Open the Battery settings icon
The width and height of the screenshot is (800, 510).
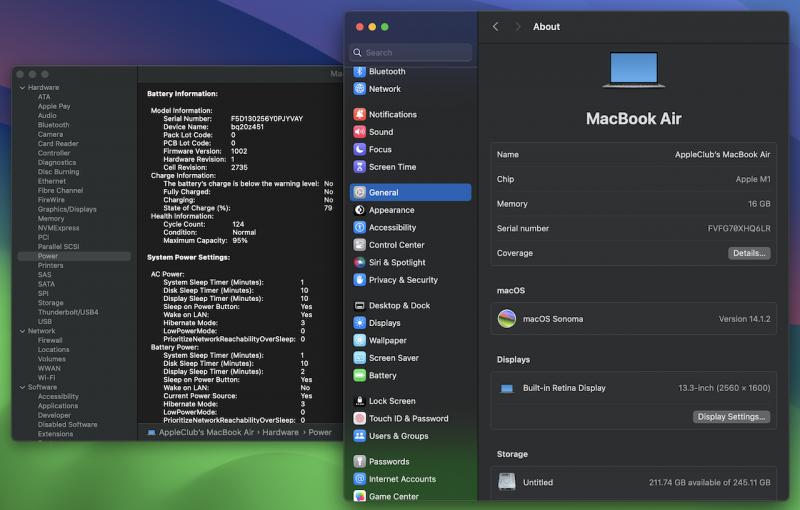pos(360,376)
